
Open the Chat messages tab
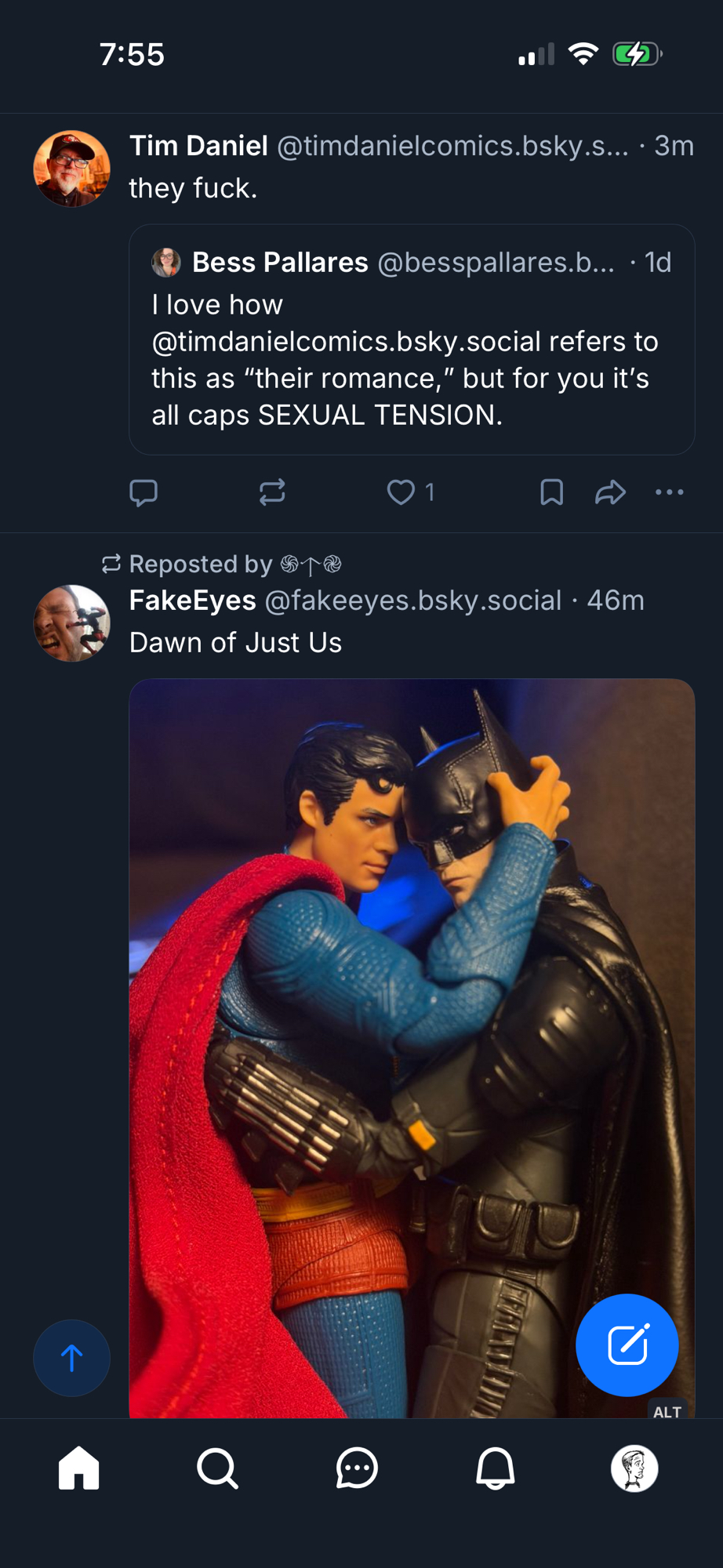357,1468
